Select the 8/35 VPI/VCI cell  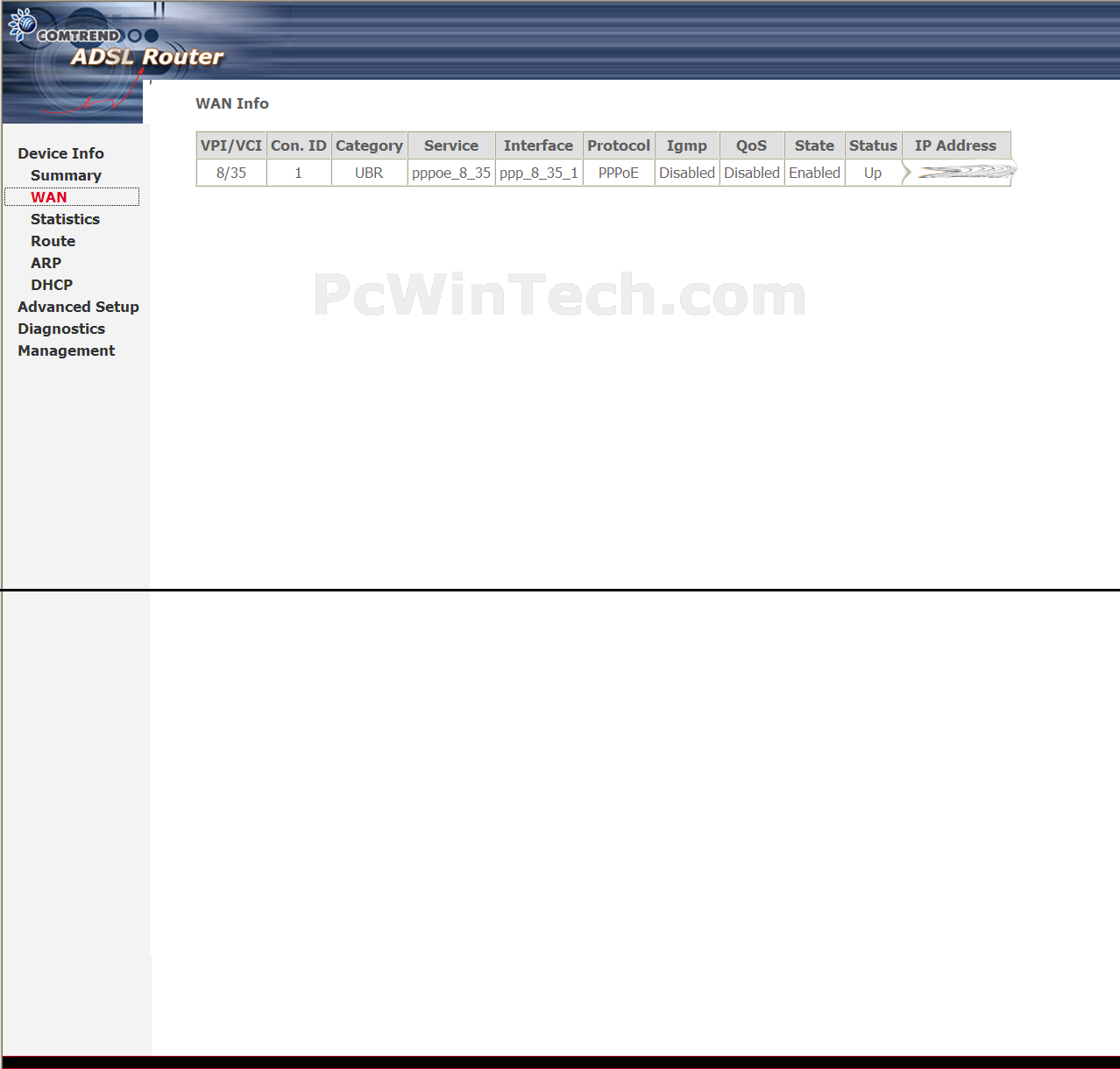coord(231,173)
